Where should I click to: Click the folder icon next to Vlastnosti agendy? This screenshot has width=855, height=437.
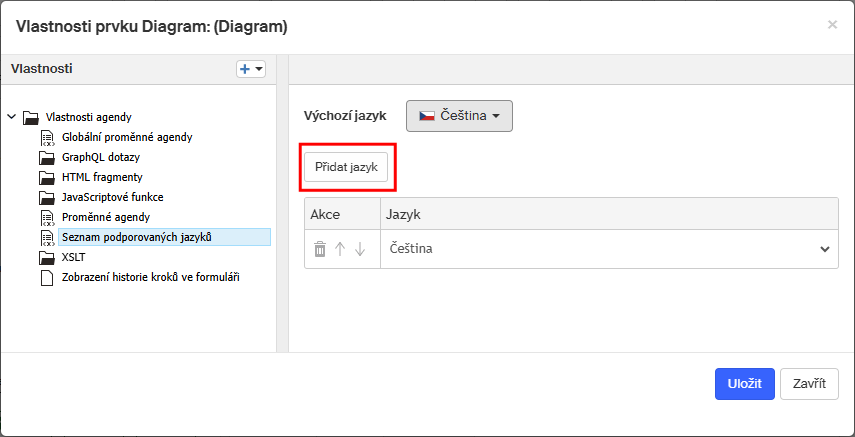pos(31,117)
